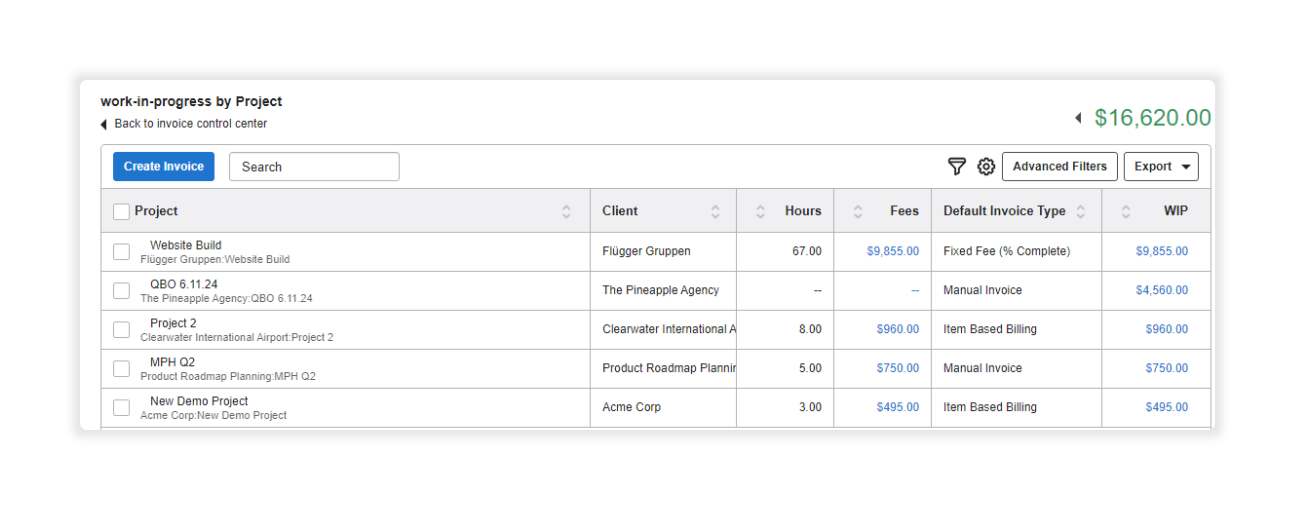
Task: Sort by Hours column arrows
Action: coord(760,211)
